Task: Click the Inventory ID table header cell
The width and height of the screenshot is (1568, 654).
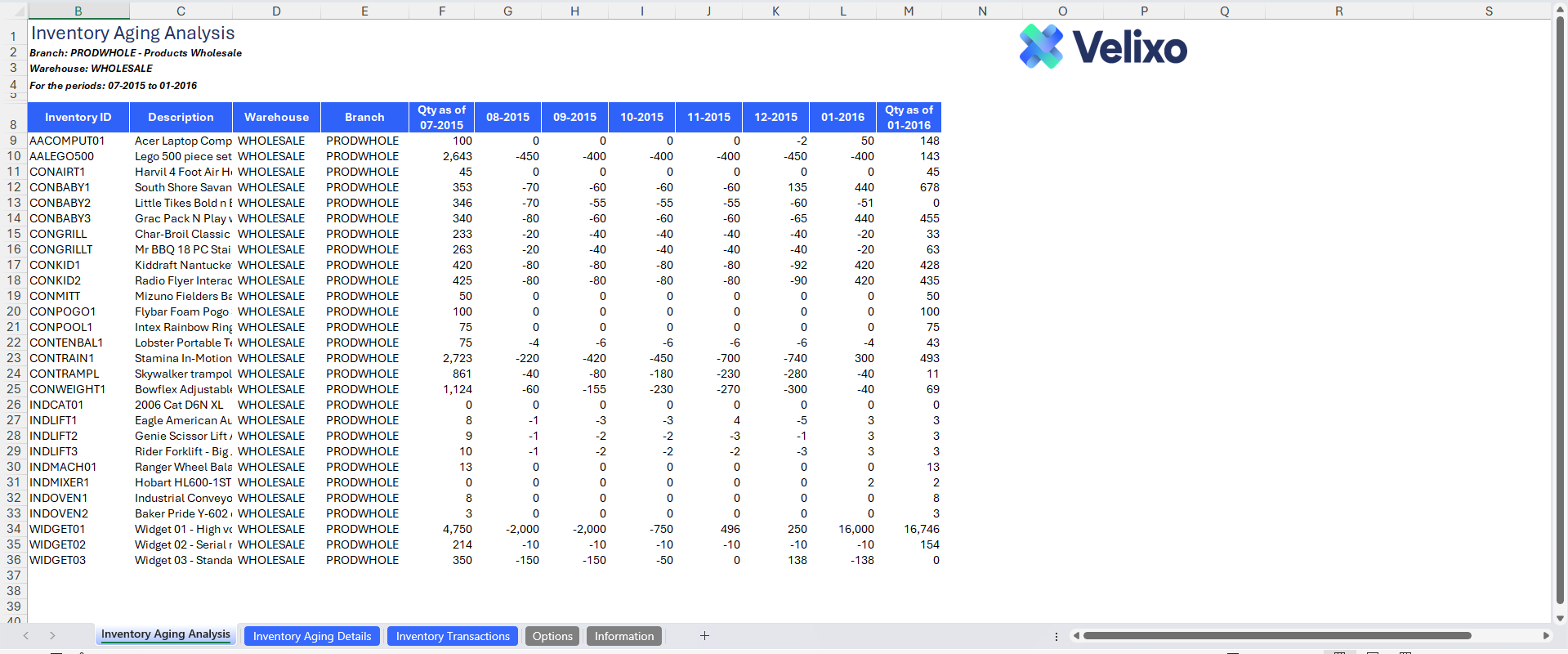Action: click(x=78, y=117)
